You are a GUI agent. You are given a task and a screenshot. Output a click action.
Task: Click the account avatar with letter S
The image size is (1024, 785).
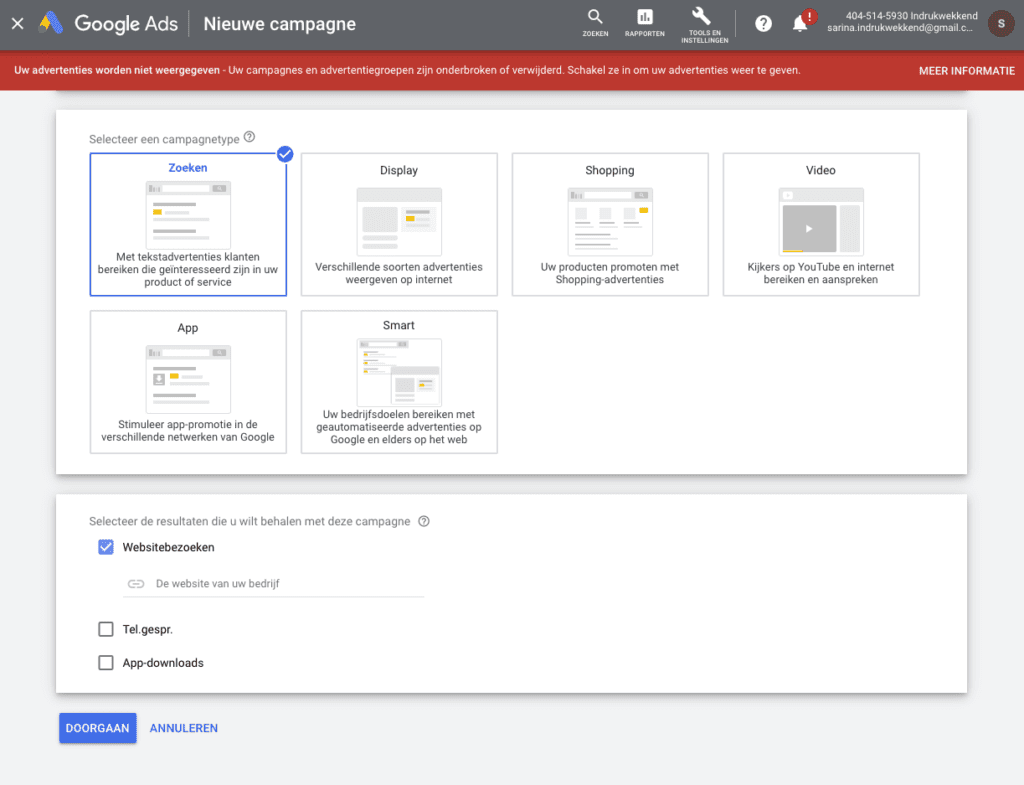coord(1000,23)
